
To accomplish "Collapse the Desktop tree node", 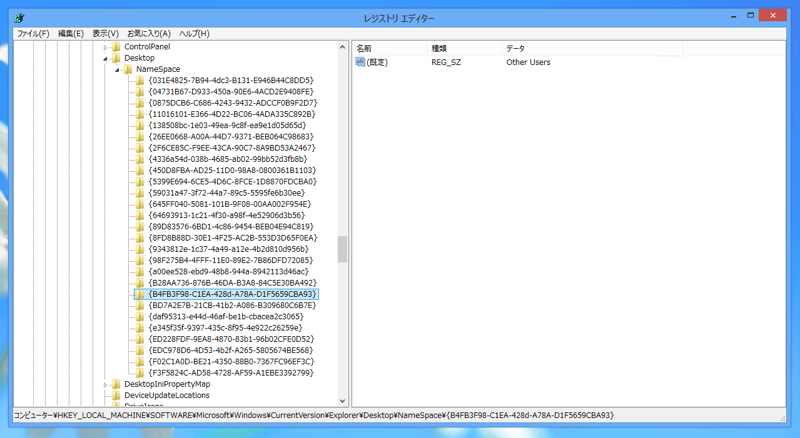I will pos(106,58).
